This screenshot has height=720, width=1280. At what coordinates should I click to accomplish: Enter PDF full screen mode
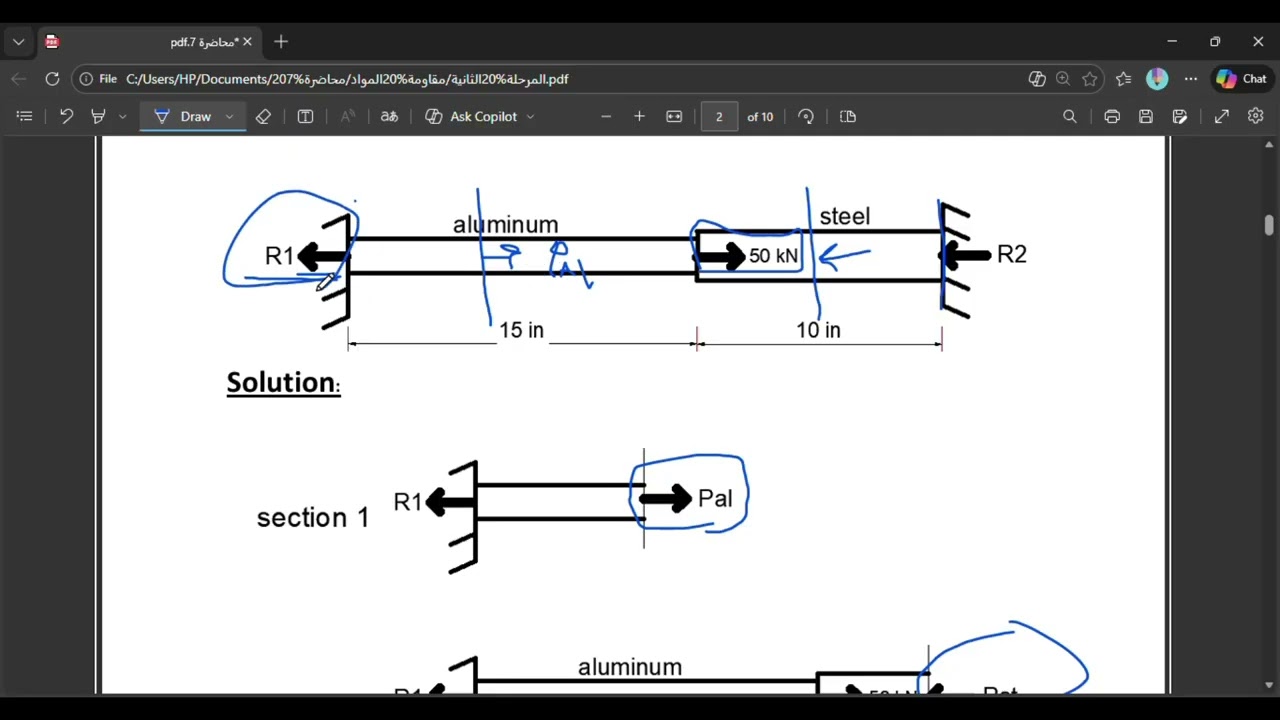click(1222, 116)
